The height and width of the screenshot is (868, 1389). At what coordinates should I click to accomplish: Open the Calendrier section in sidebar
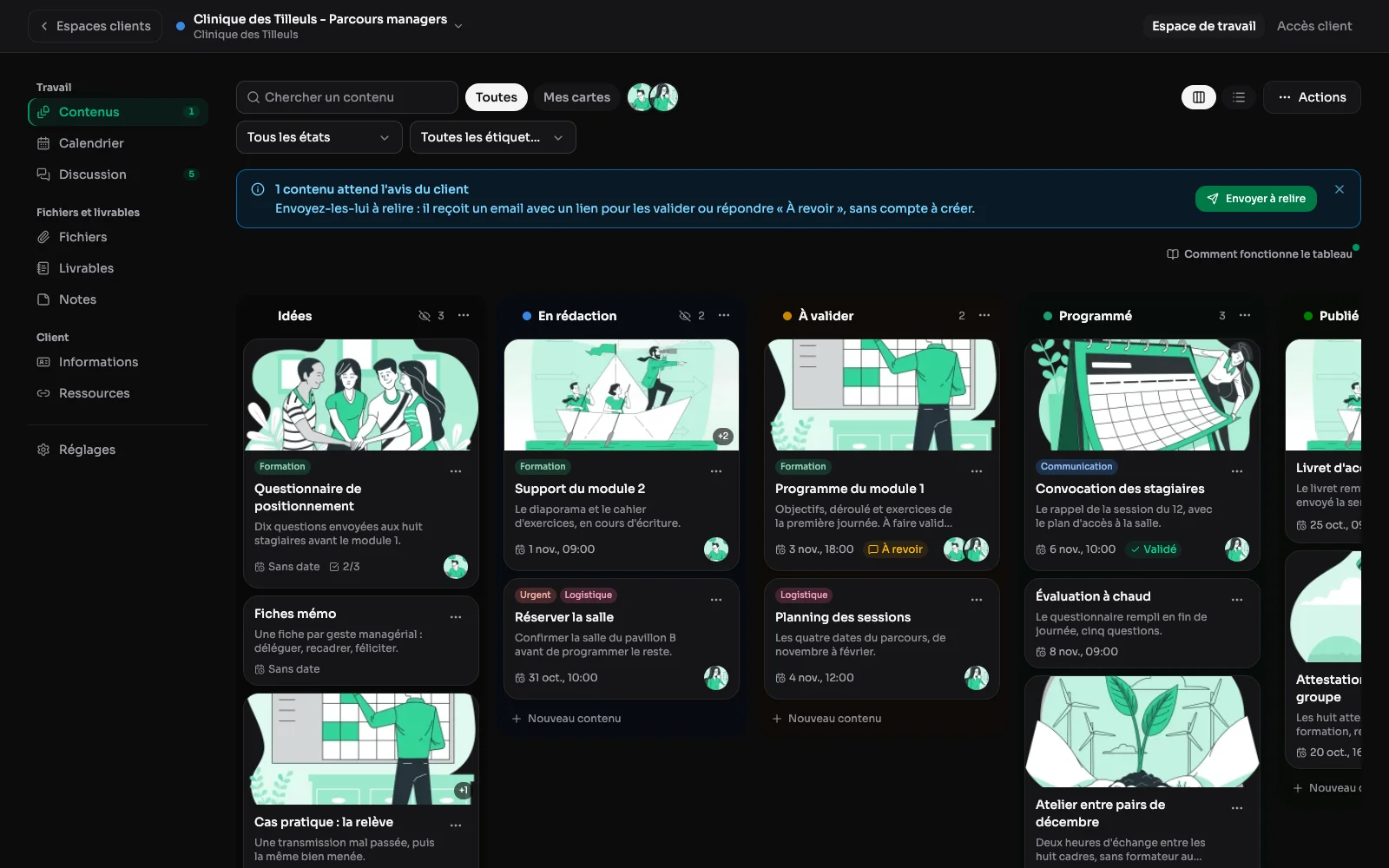[x=118, y=143]
